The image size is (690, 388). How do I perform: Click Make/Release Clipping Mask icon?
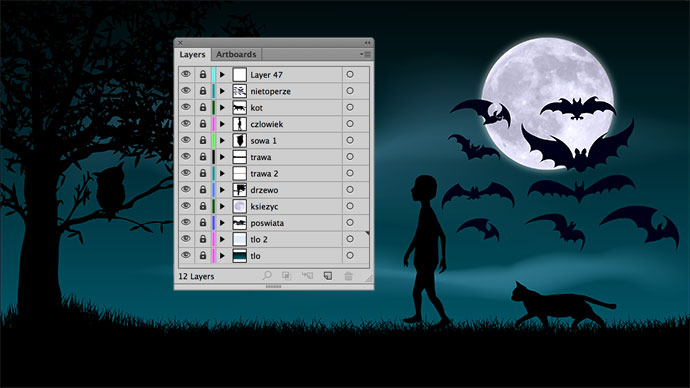pos(286,276)
